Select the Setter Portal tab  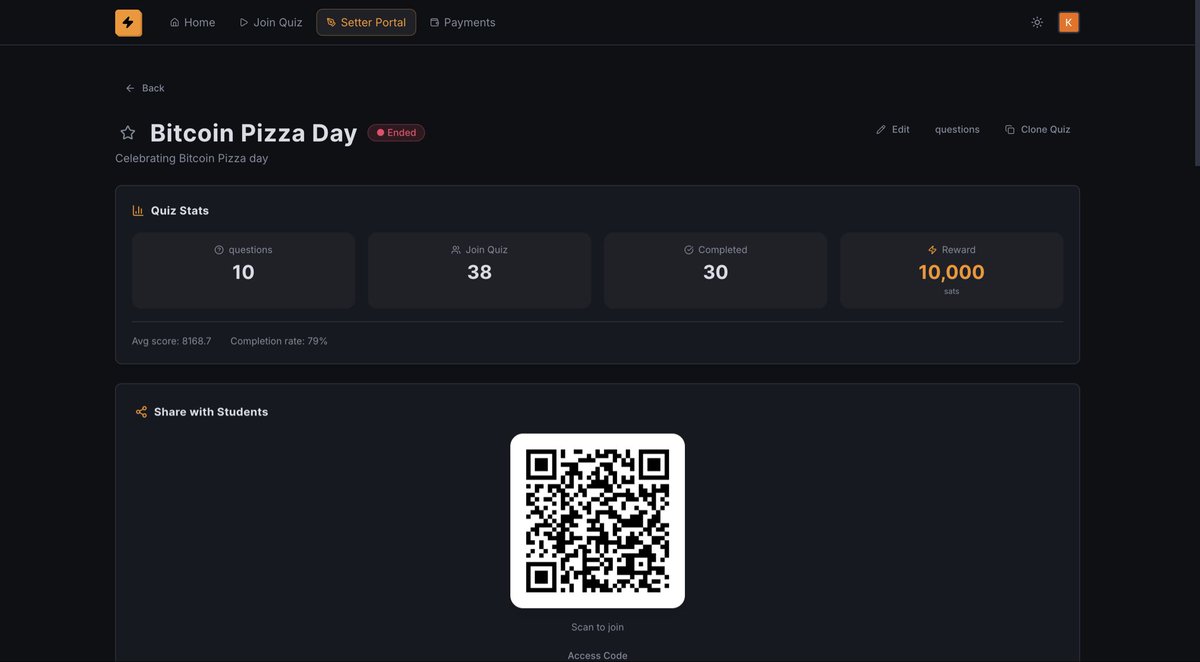pyautogui.click(x=366, y=22)
